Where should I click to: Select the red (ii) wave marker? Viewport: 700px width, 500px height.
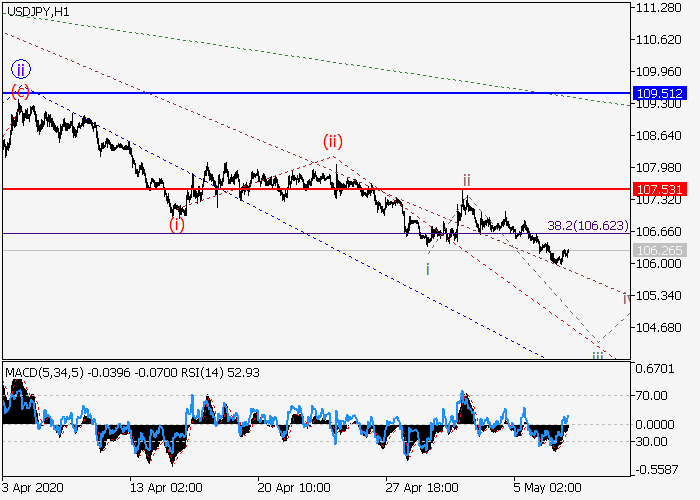pyautogui.click(x=333, y=141)
